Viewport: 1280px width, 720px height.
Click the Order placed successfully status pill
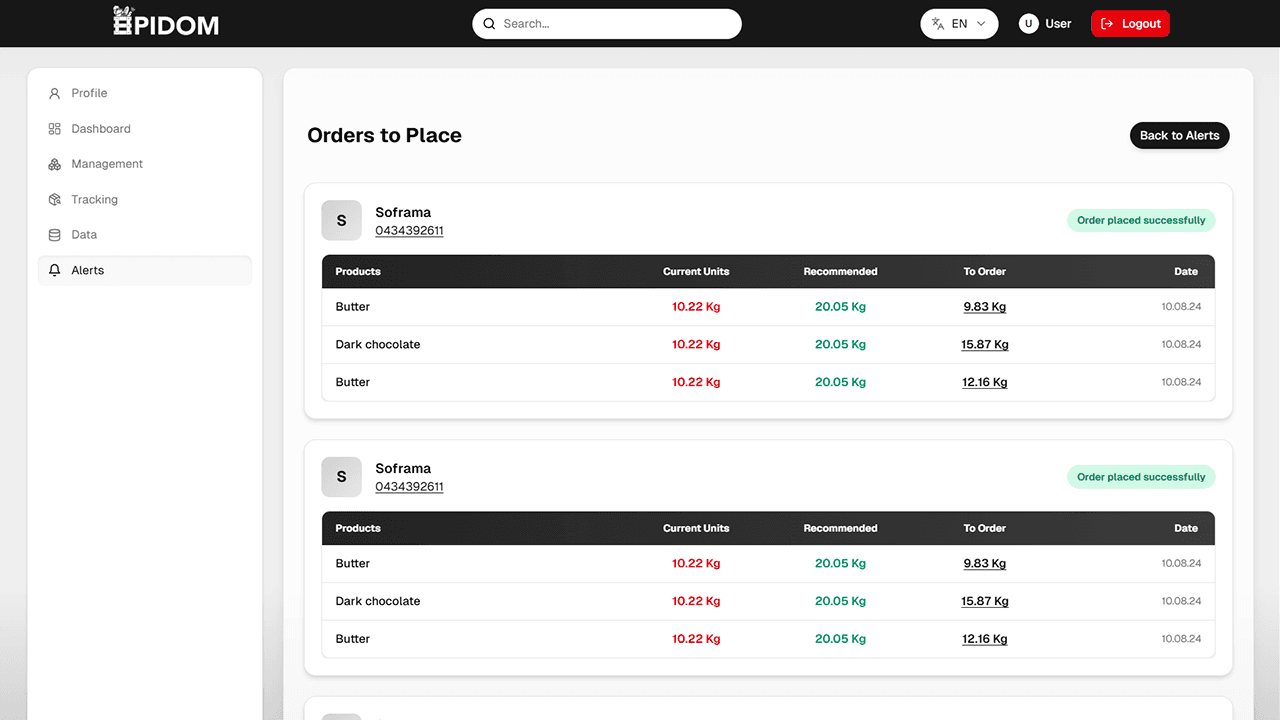click(x=1141, y=220)
